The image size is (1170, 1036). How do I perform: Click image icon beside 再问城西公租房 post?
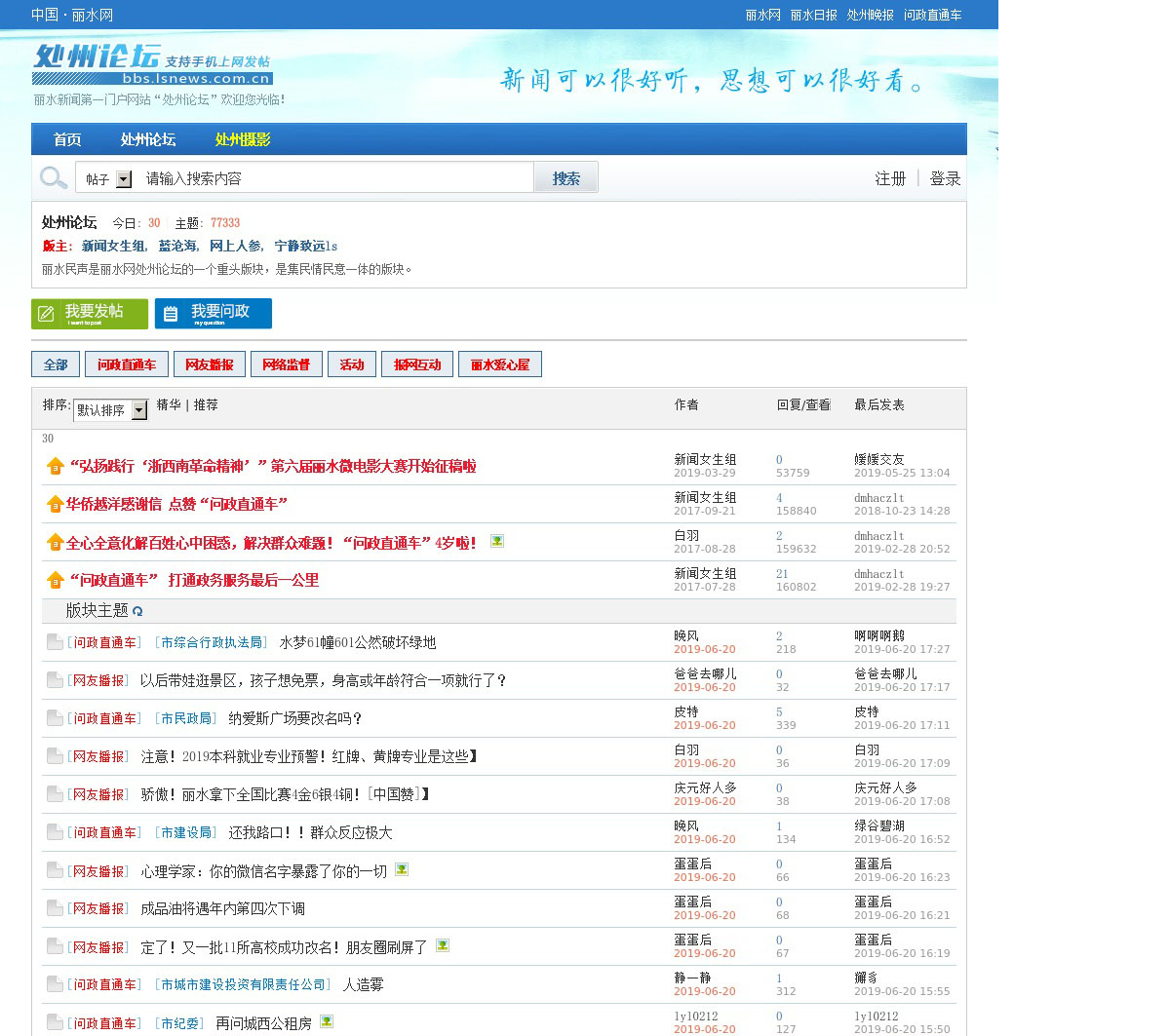pos(327,1021)
